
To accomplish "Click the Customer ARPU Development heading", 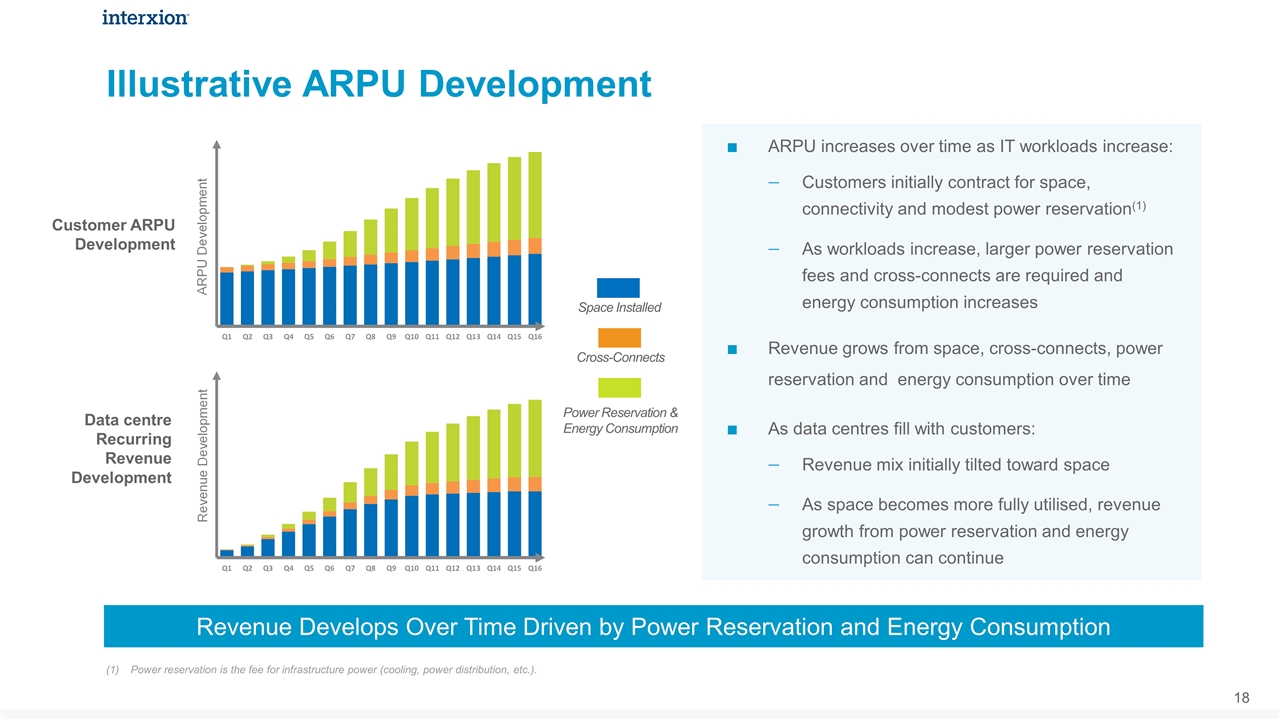I will pos(113,235).
